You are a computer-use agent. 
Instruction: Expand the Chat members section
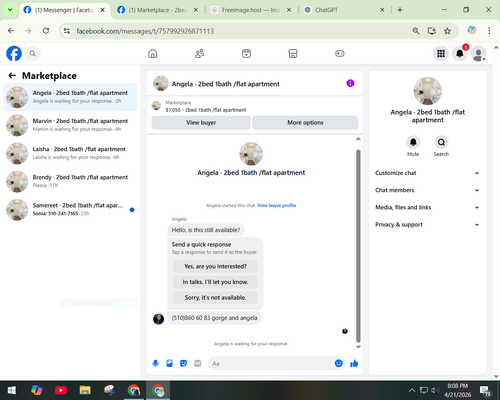coord(427,190)
